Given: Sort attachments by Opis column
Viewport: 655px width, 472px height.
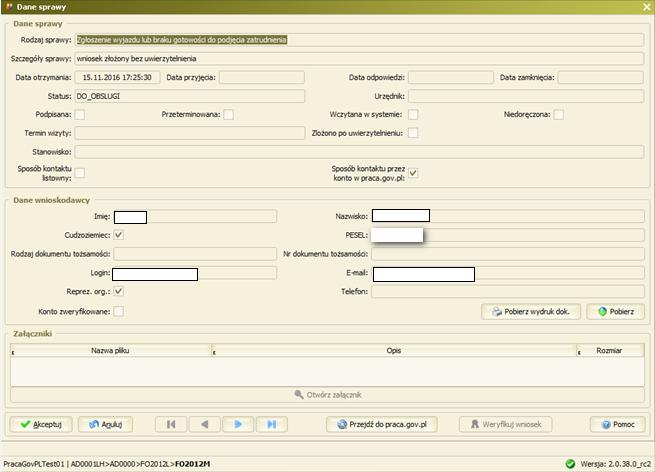Looking at the screenshot, I should pyautogui.click(x=394, y=351).
